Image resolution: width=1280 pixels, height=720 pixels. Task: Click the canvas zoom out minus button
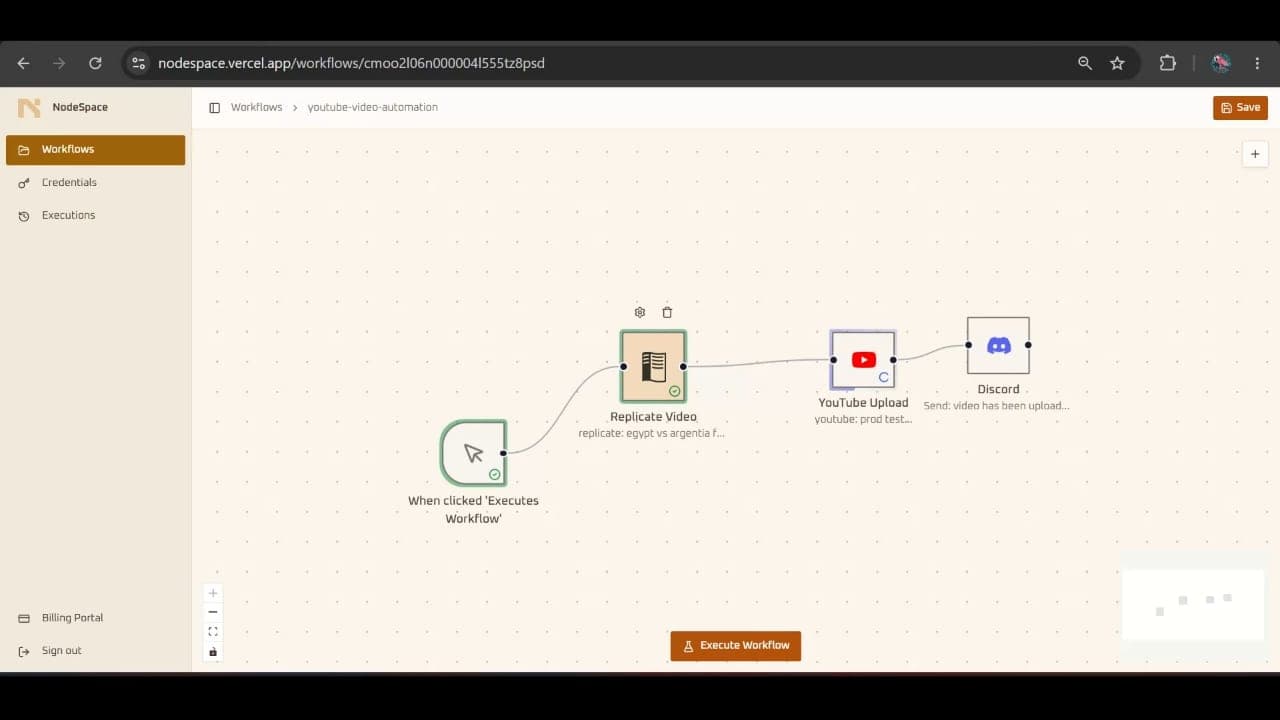tap(213, 612)
